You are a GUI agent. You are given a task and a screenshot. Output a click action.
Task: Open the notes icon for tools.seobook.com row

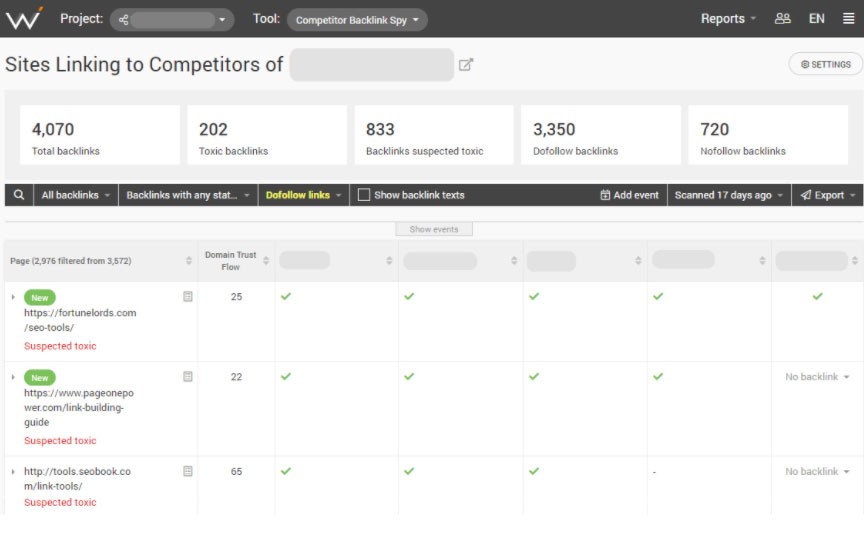tap(187, 471)
